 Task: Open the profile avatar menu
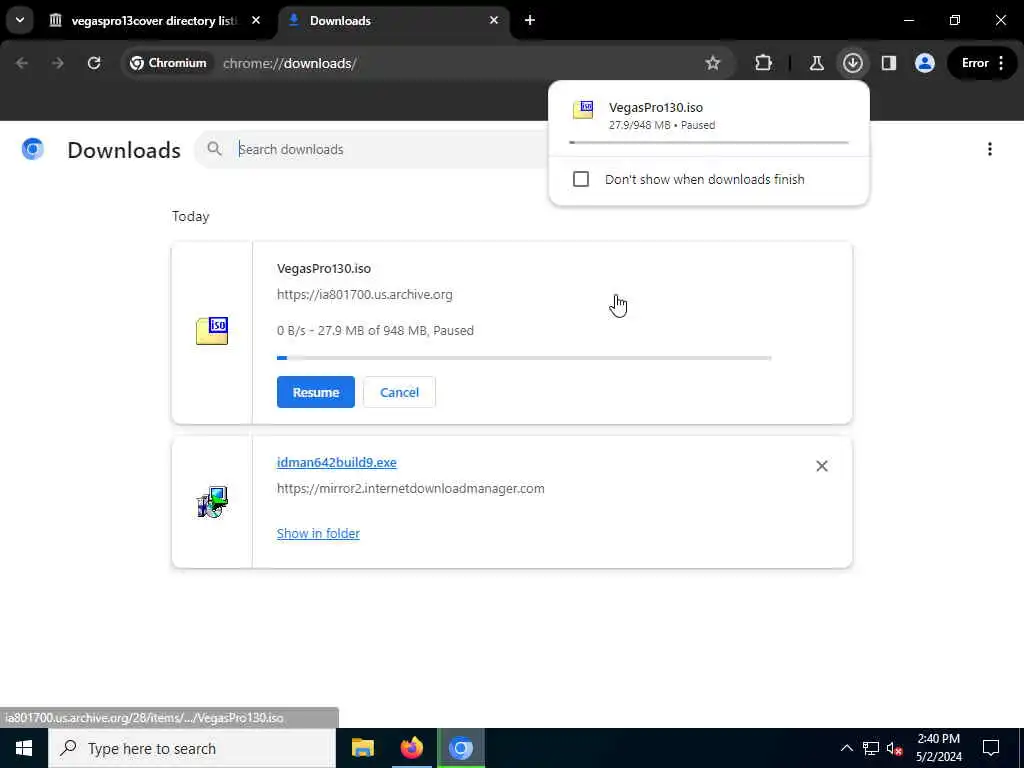(x=925, y=63)
